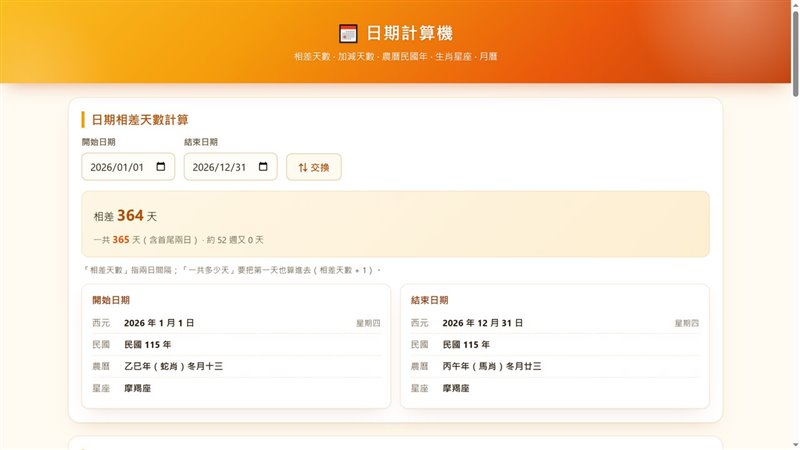Click 星期四 weekday in the start date card
The image size is (800, 450).
coord(368,323)
